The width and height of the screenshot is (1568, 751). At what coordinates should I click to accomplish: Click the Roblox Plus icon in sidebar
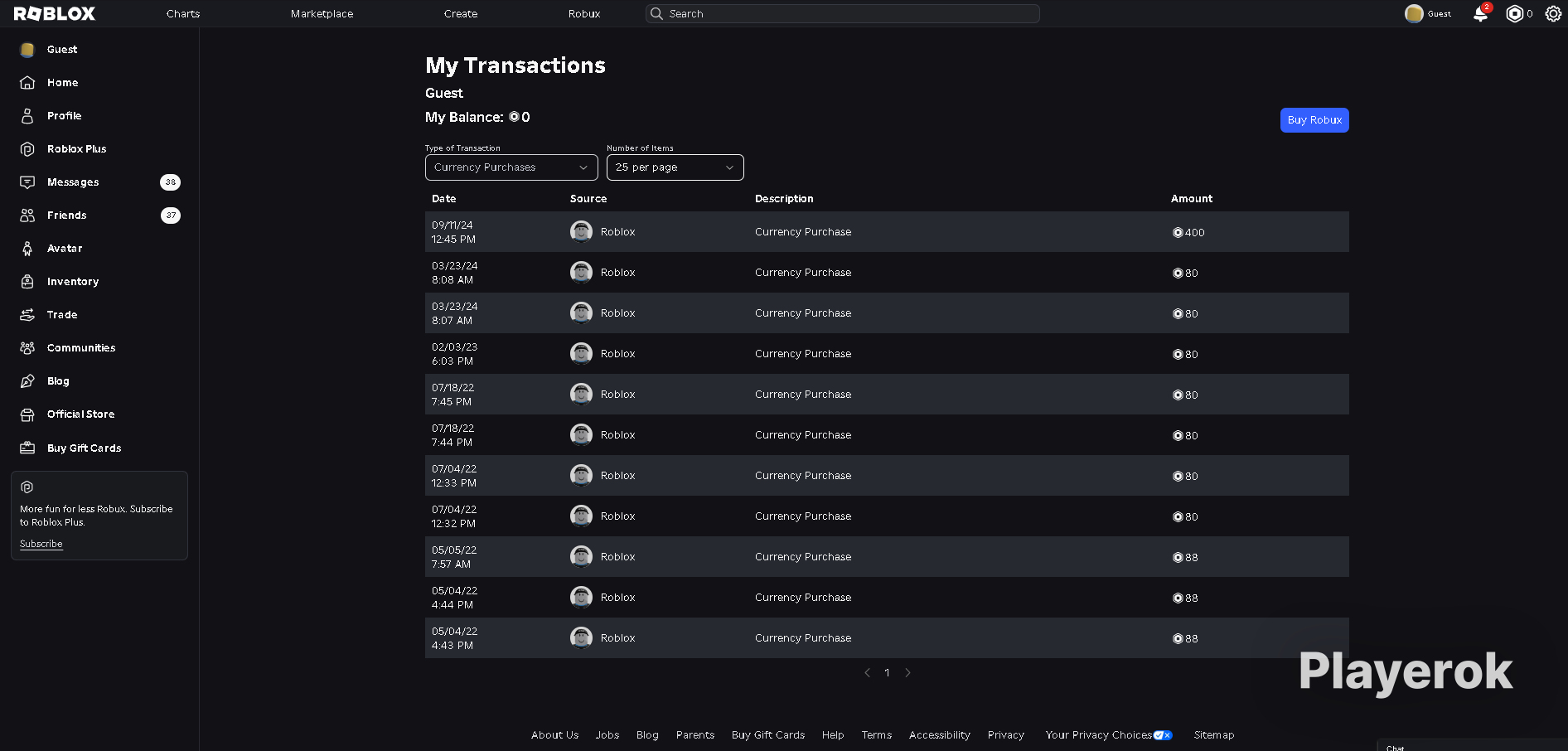pos(27,149)
